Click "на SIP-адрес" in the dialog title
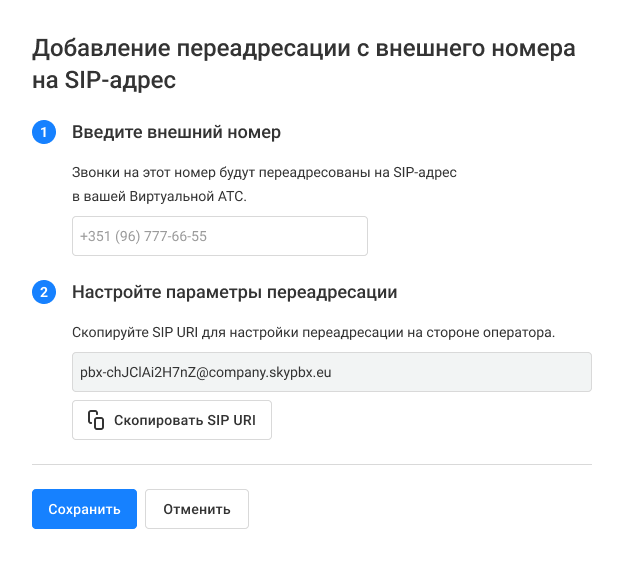The height and width of the screenshot is (561, 624). tap(104, 81)
